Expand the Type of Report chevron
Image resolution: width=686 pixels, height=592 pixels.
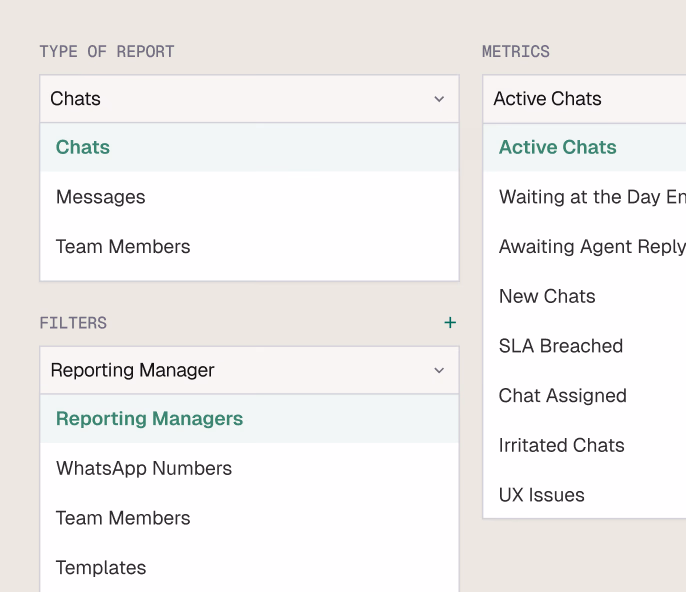tap(439, 99)
